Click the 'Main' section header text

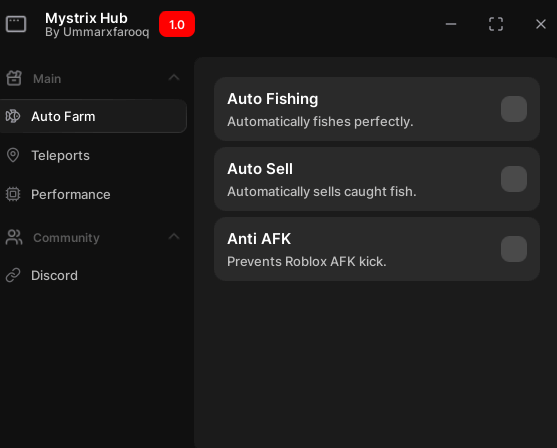pos(47,79)
